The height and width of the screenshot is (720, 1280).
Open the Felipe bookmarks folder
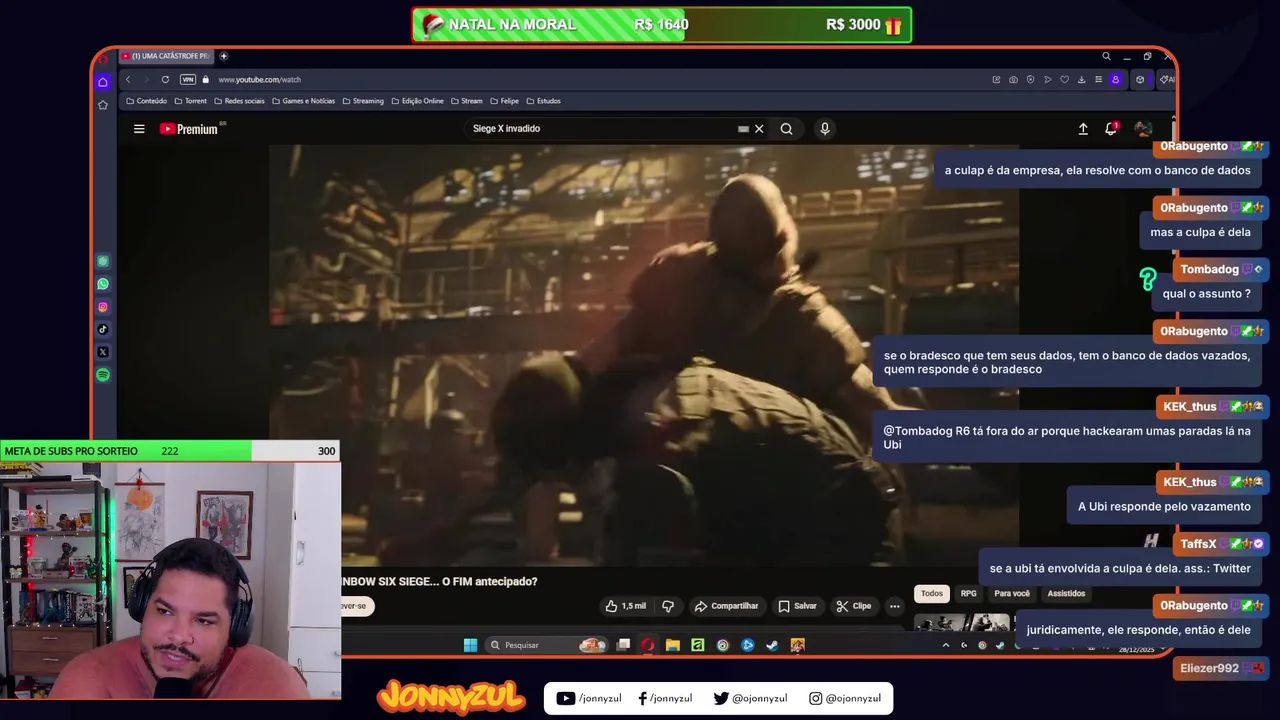505,101
